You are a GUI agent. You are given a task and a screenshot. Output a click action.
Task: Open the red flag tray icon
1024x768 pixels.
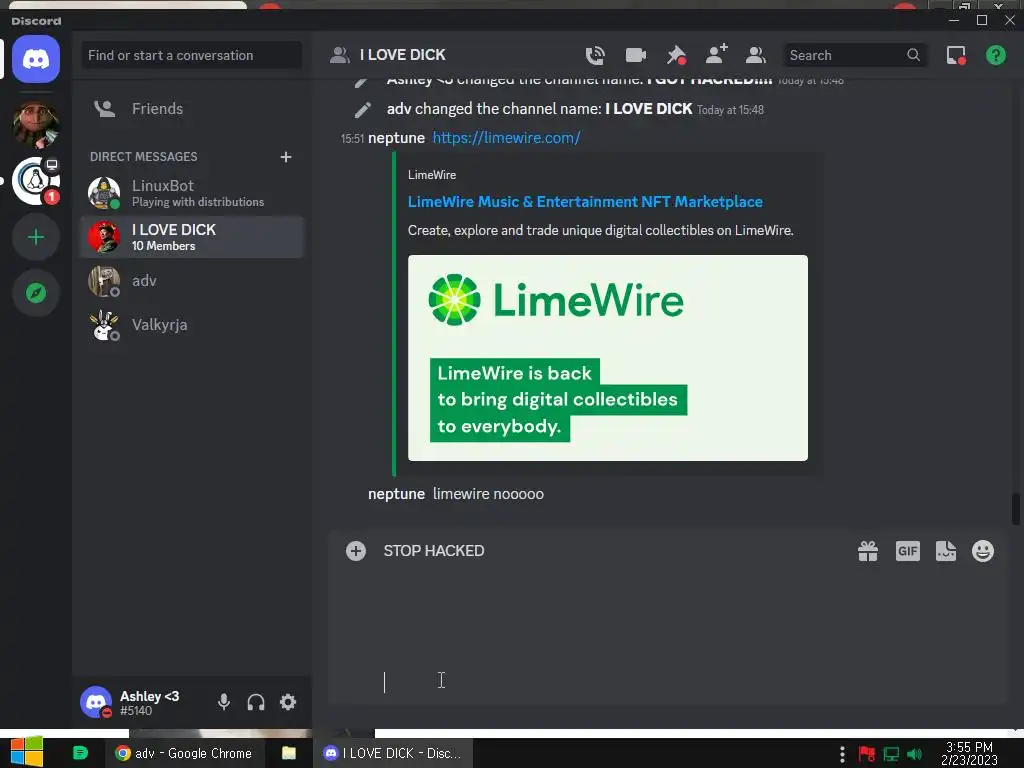click(867, 754)
